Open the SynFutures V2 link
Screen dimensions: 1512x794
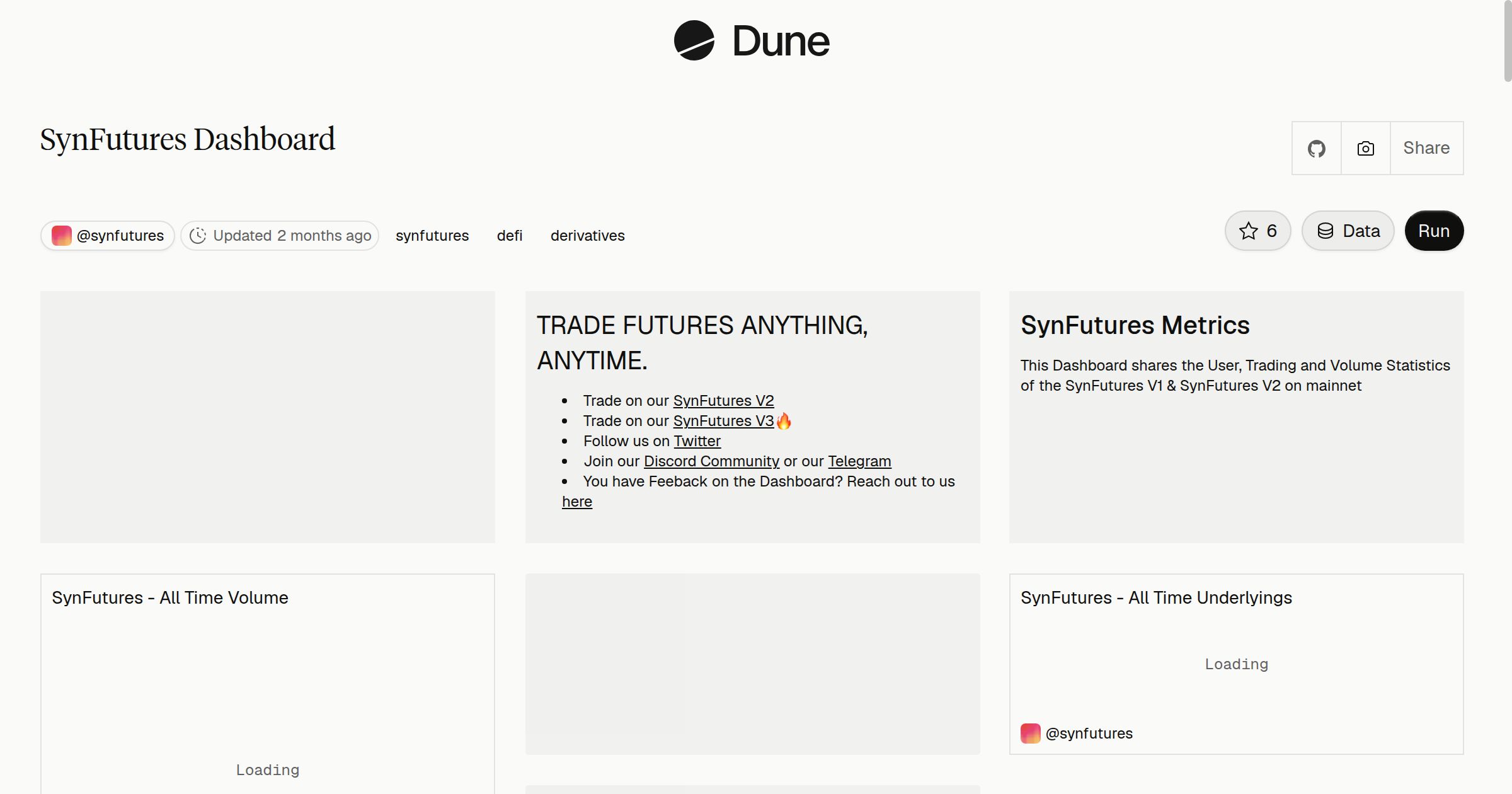coord(723,401)
